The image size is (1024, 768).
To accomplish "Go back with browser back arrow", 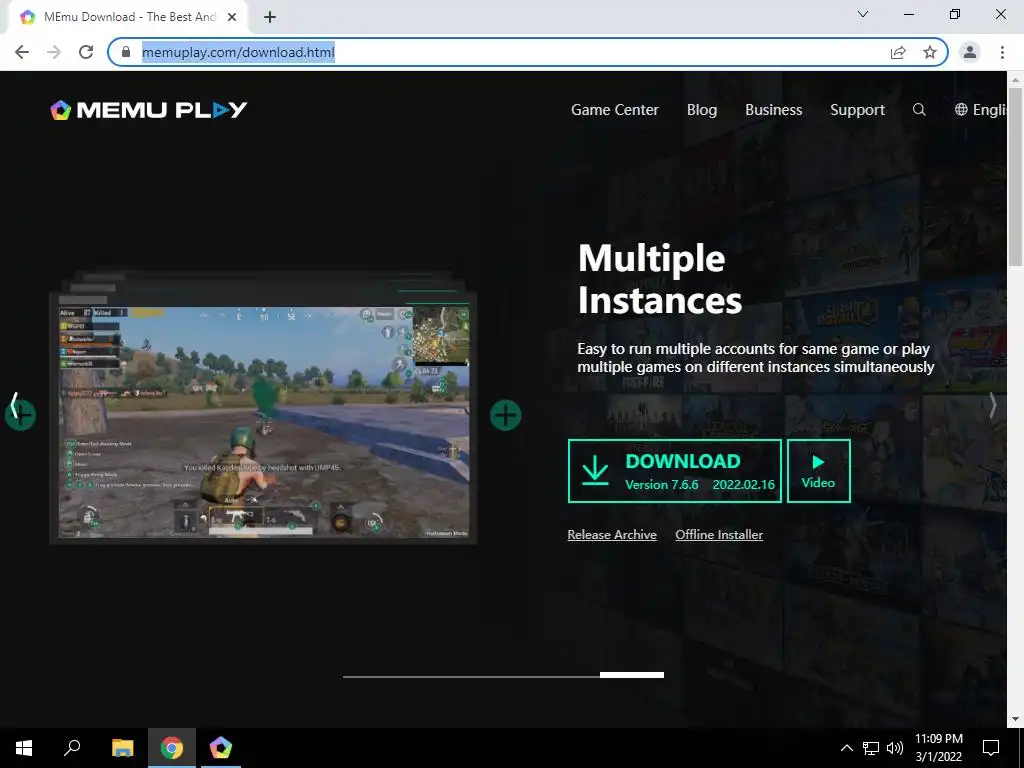I will pyautogui.click(x=22, y=52).
